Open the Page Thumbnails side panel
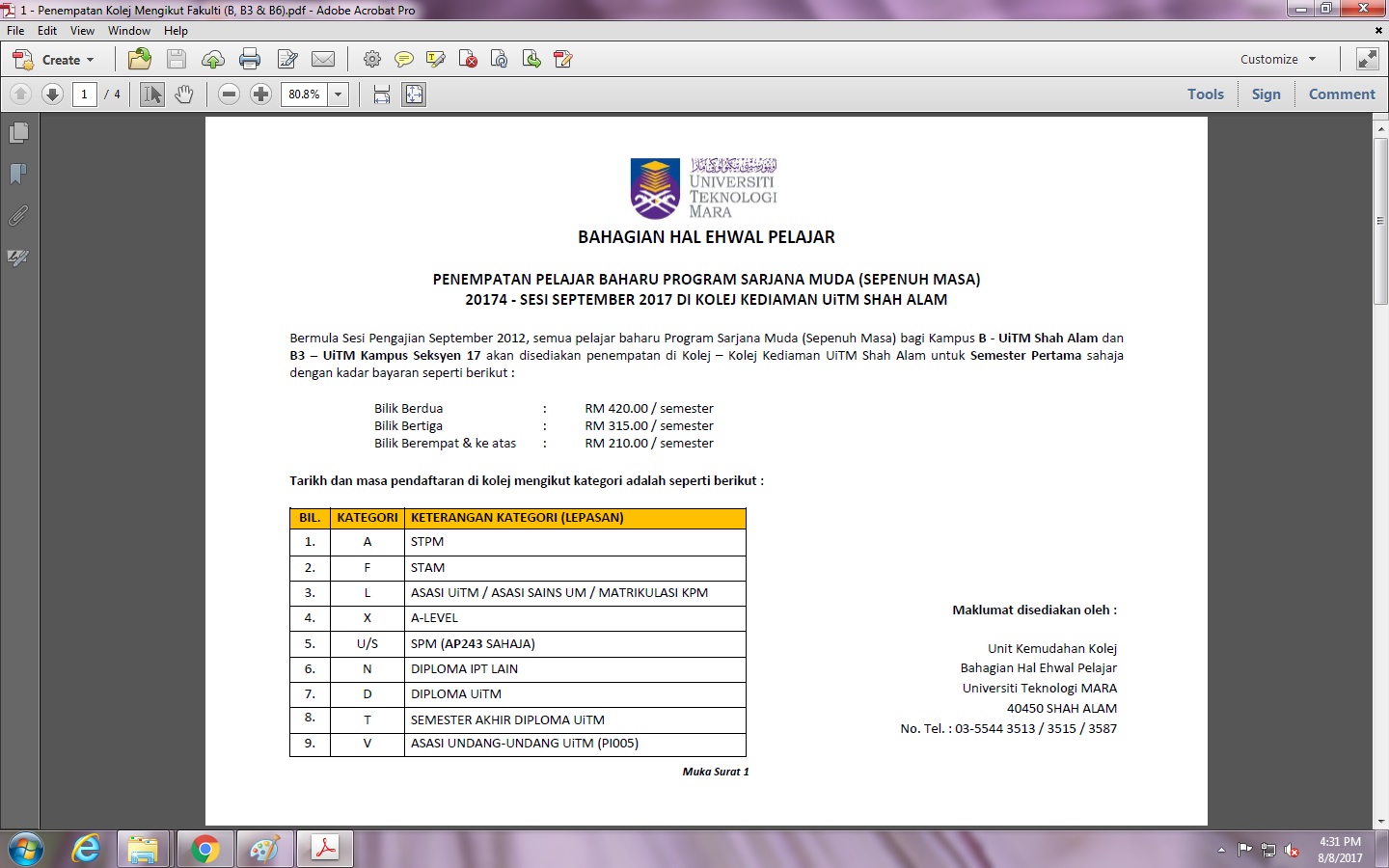Viewport: 1389px width, 868px height. coord(18,132)
